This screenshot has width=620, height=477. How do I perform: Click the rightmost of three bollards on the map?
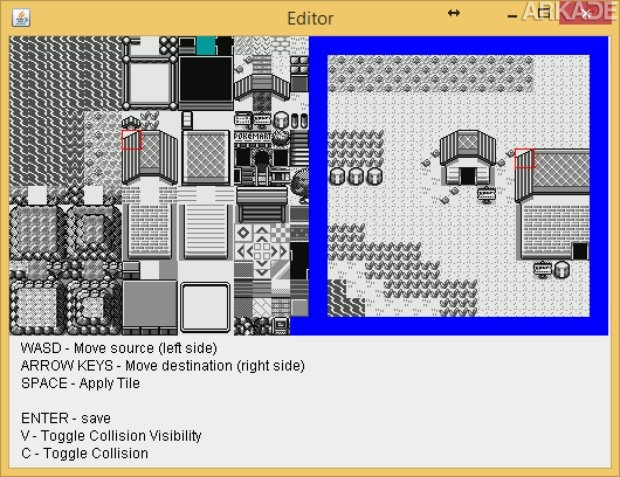coord(374,176)
